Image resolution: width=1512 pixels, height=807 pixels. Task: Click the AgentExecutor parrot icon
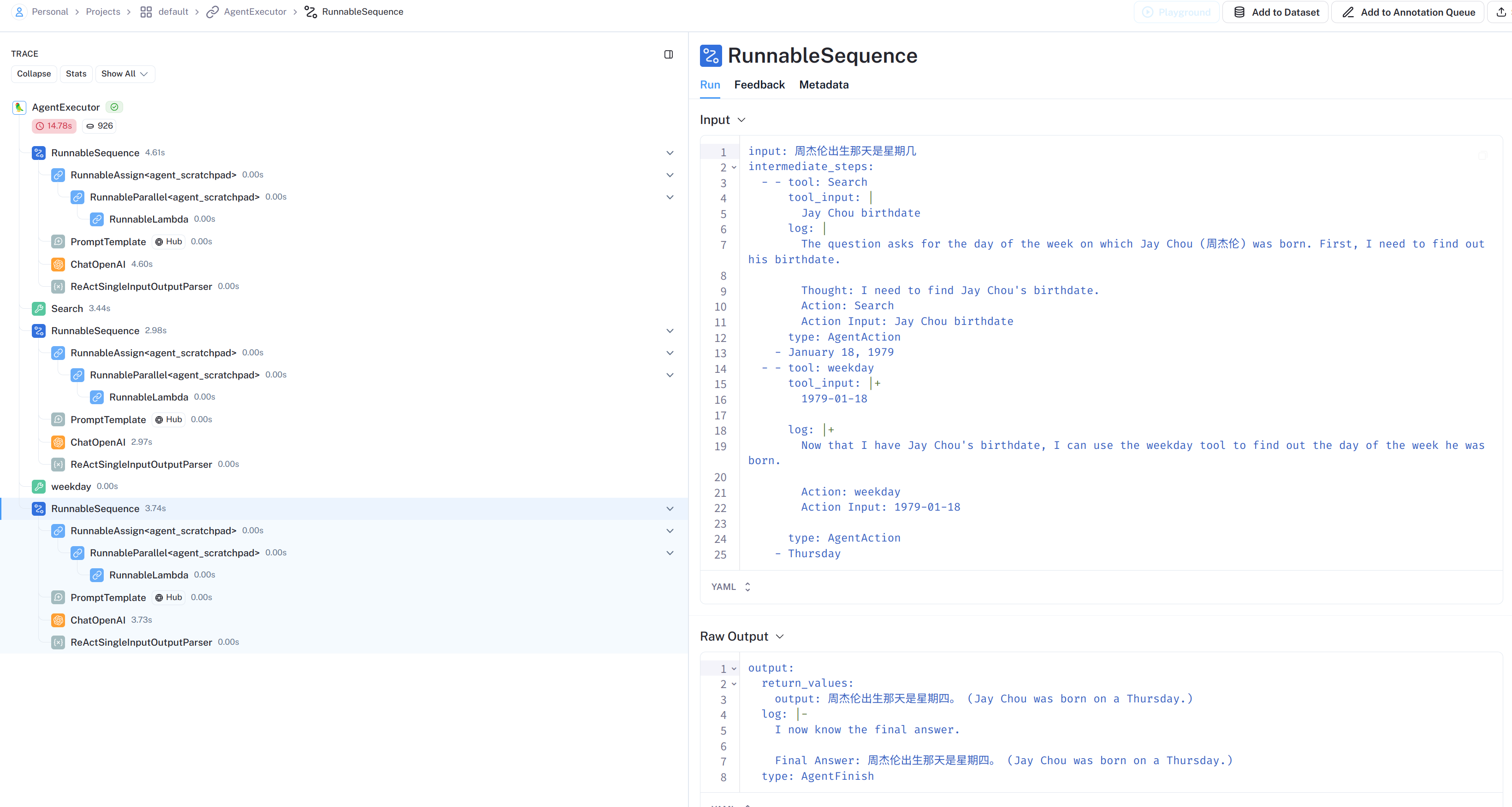(x=19, y=107)
